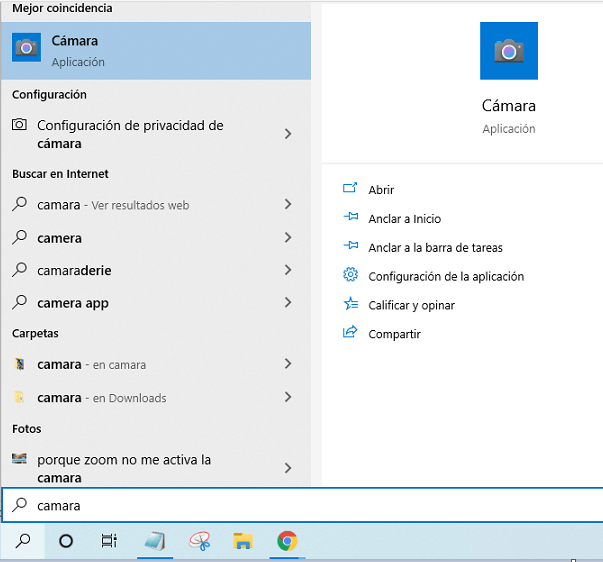Image resolution: width=603 pixels, height=562 pixels.
Task: Open folder camara en Downloads
Action: pyautogui.click(x=156, y=397)
